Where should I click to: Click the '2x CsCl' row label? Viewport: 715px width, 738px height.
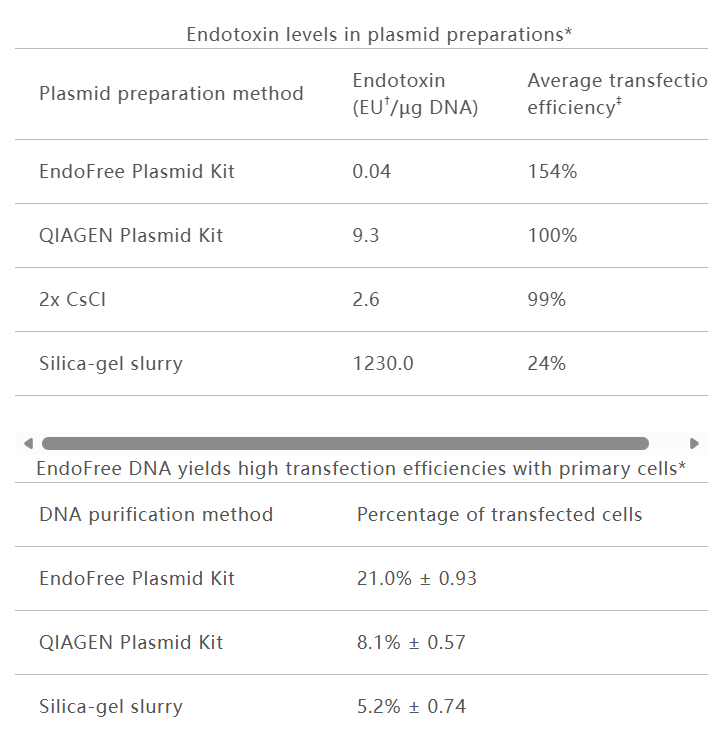pyautogui.click(x=72, y=299)
